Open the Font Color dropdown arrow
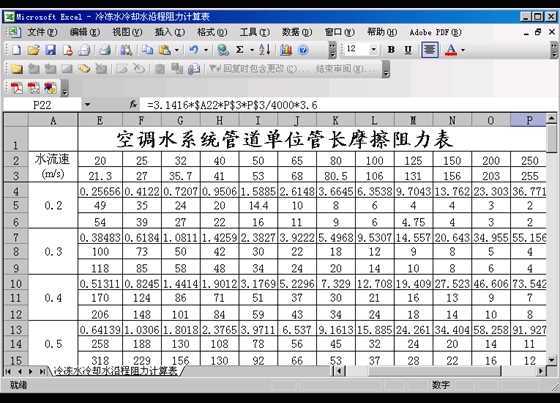 pyautogui.click(x=463, y=50)
